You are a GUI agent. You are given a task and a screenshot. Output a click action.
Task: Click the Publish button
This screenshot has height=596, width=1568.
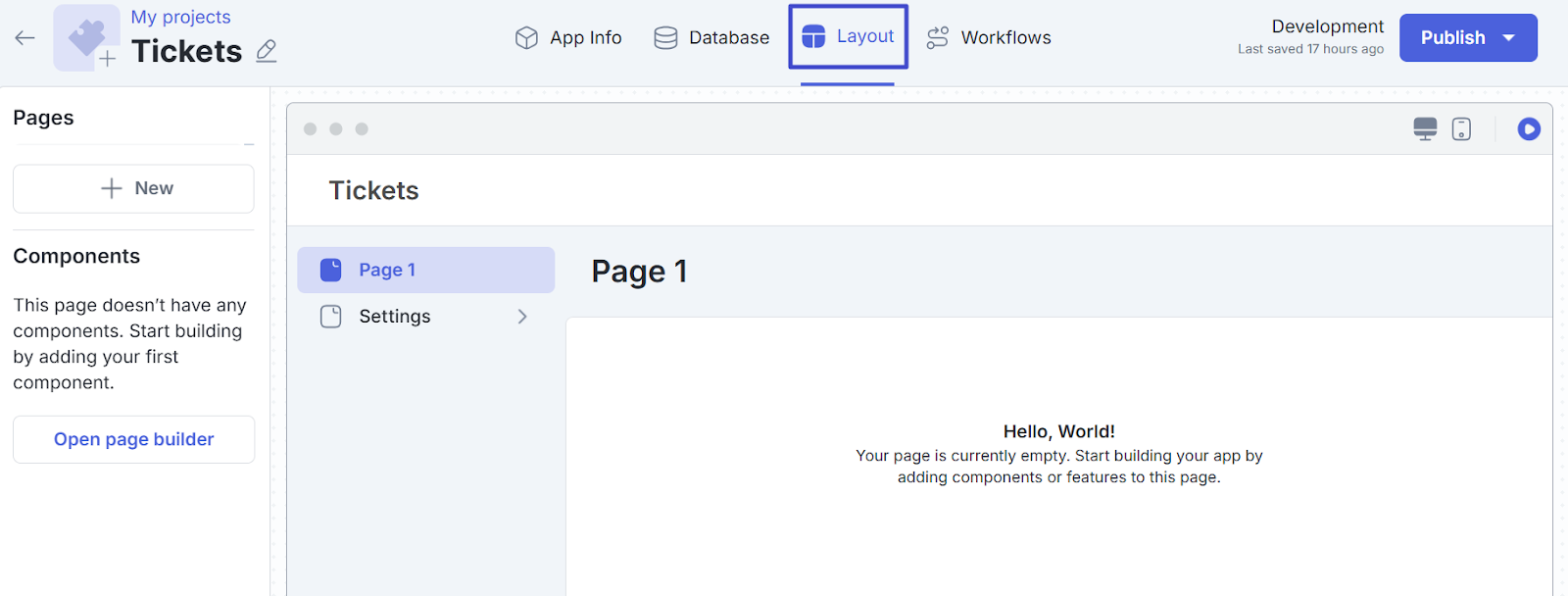point(1452,38)
